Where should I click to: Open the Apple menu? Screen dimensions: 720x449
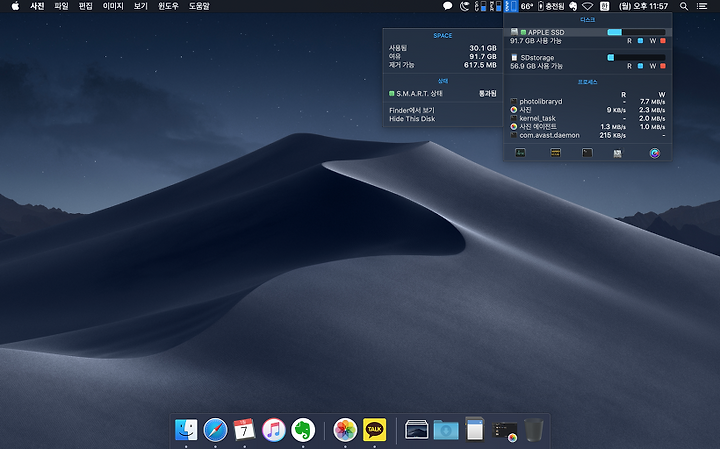(15, 6)
